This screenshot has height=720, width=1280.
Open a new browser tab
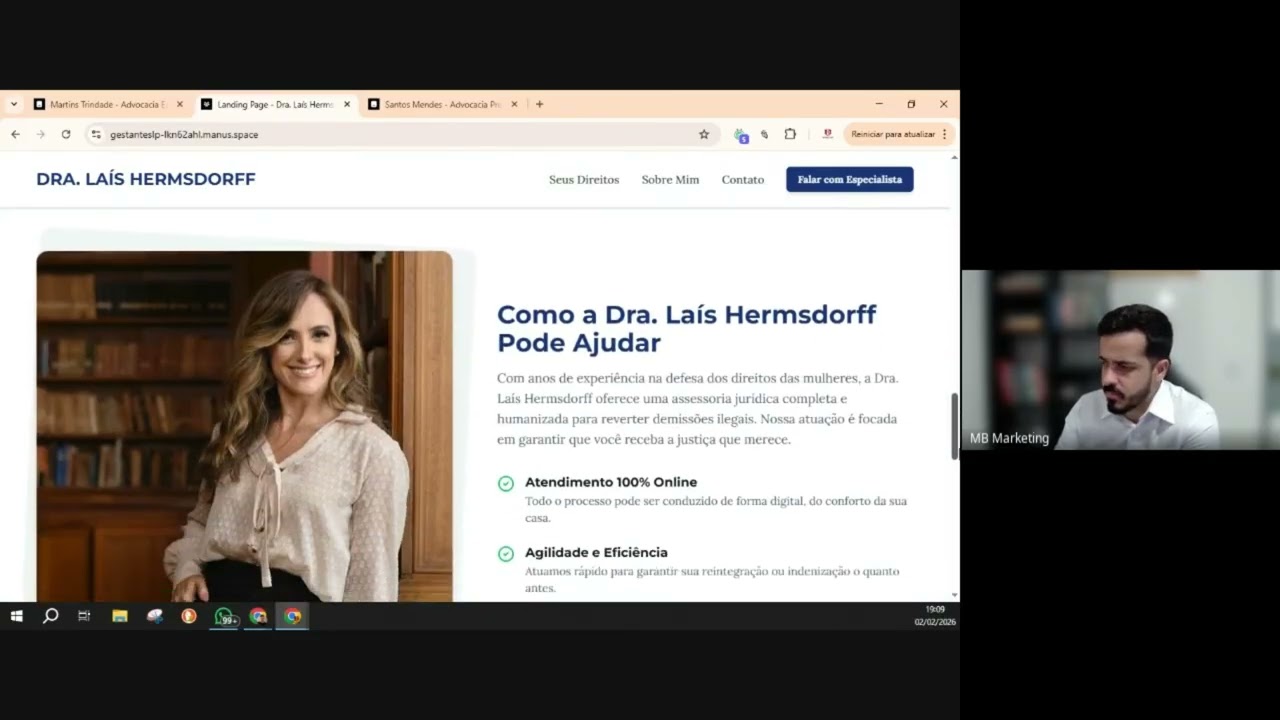540,104
